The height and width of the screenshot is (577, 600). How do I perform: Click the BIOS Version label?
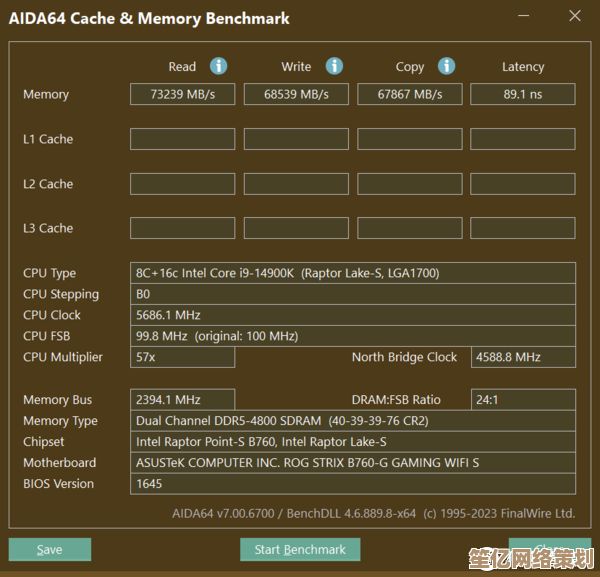59,484
